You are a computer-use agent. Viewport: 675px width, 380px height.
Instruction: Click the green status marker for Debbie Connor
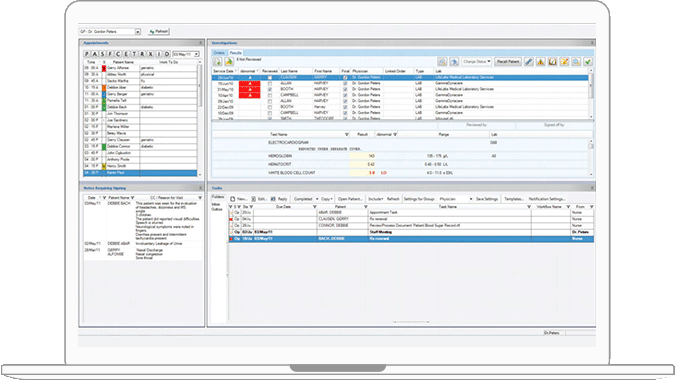(x=104, y=146)
